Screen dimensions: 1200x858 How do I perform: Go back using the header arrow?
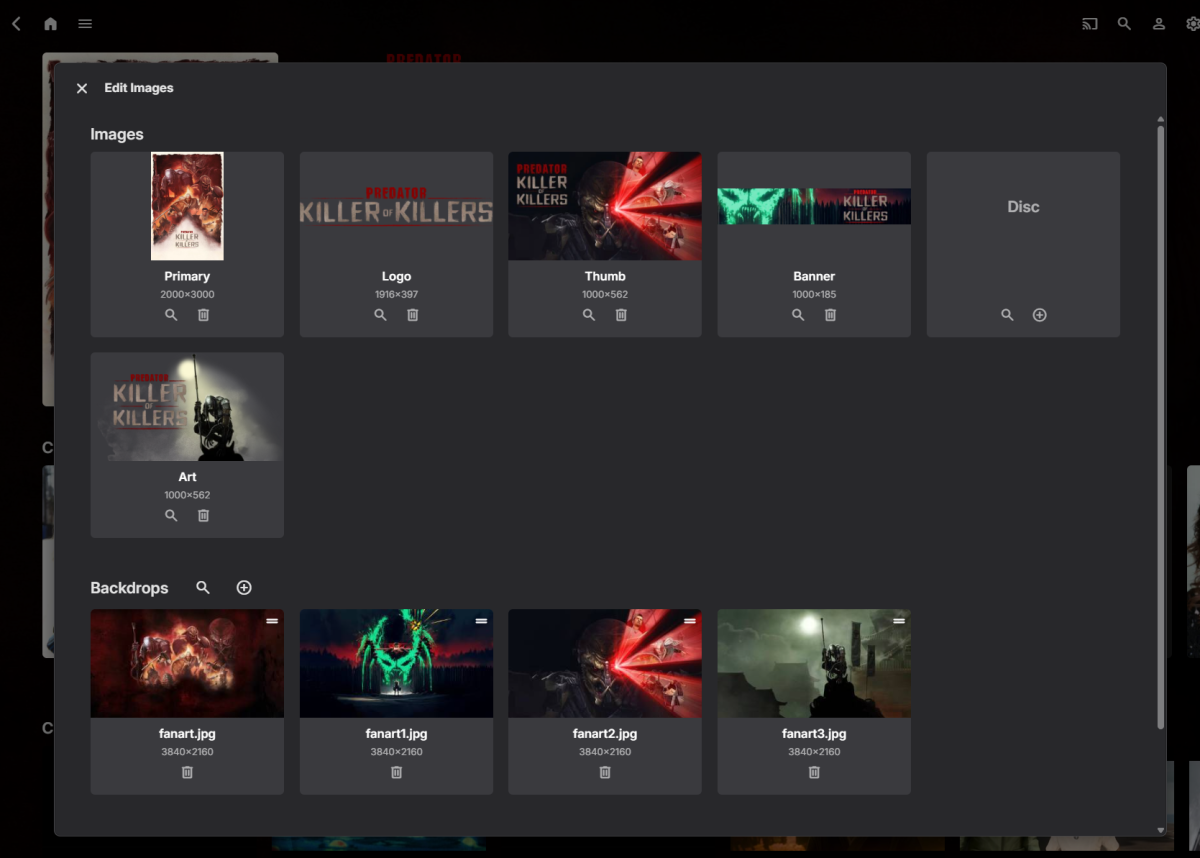[16, 23]
